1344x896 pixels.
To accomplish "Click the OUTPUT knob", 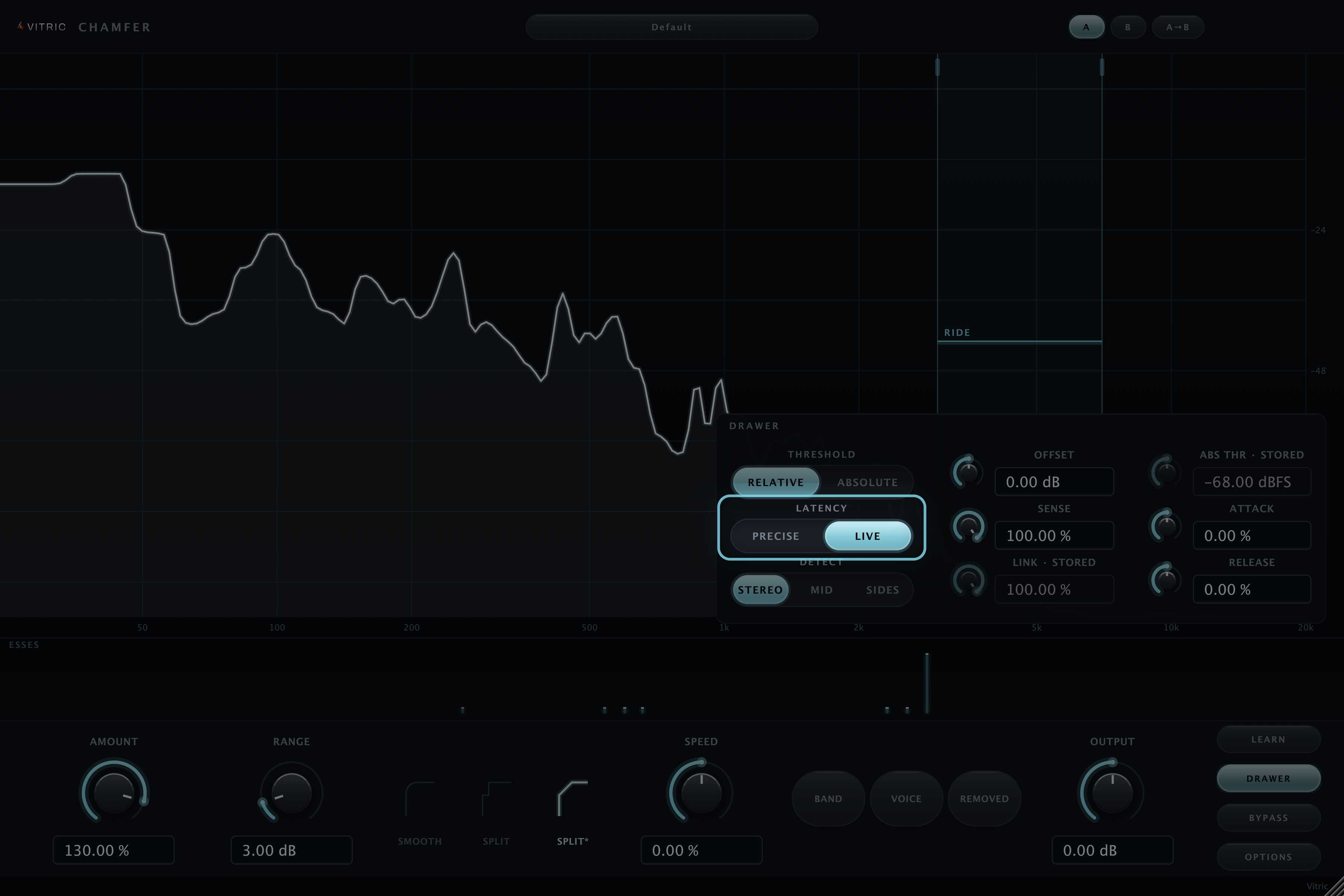I will (x=1112, y=793).
